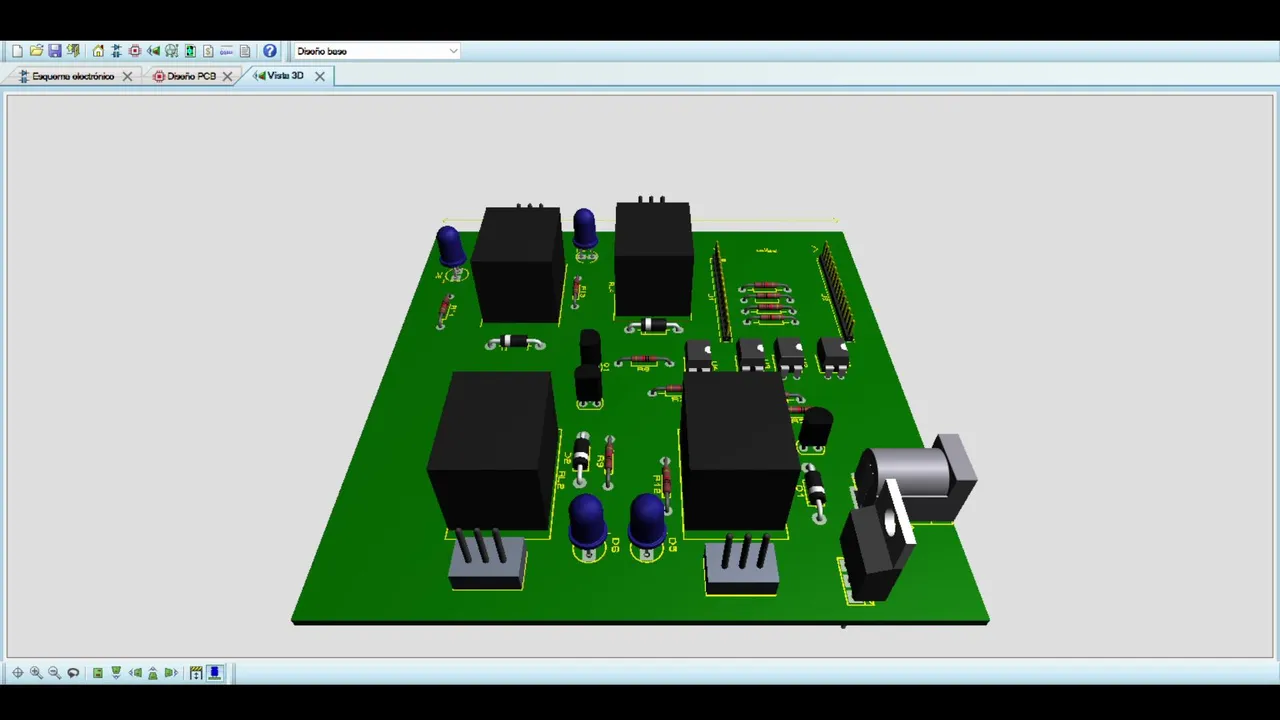This screenshot has height=720, width=1280.
Task: Switch to the Left view icon
Action: click(x=135, y=673)
